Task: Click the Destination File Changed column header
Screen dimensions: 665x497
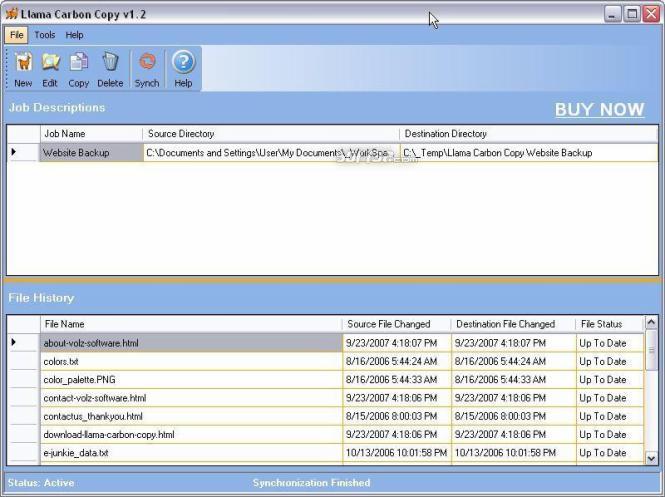Action: click(x=513, y=324)
